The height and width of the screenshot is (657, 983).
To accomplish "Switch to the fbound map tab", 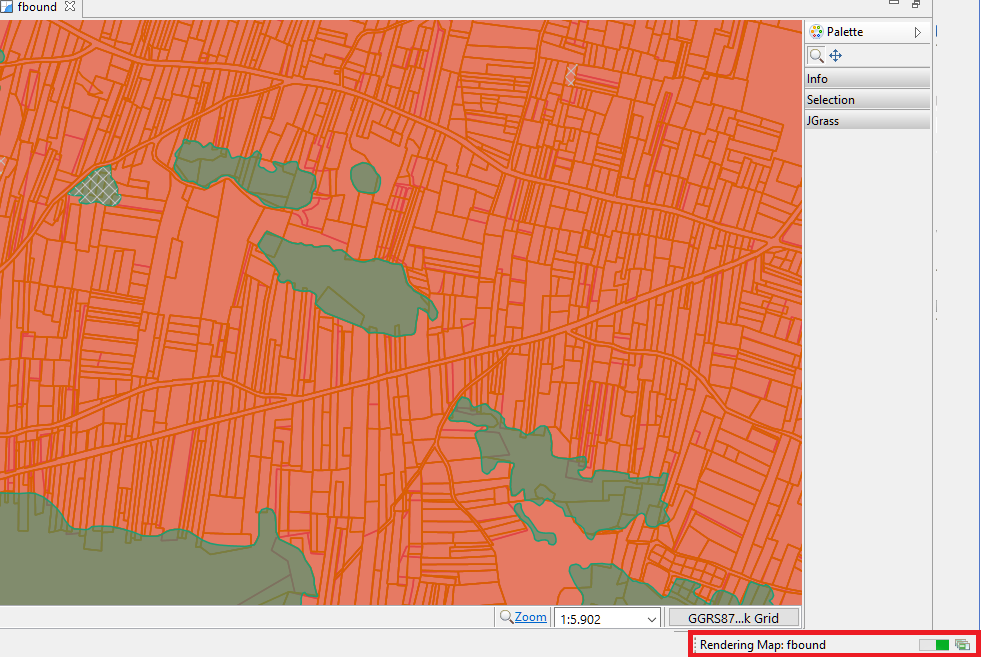I will [37, 7].
